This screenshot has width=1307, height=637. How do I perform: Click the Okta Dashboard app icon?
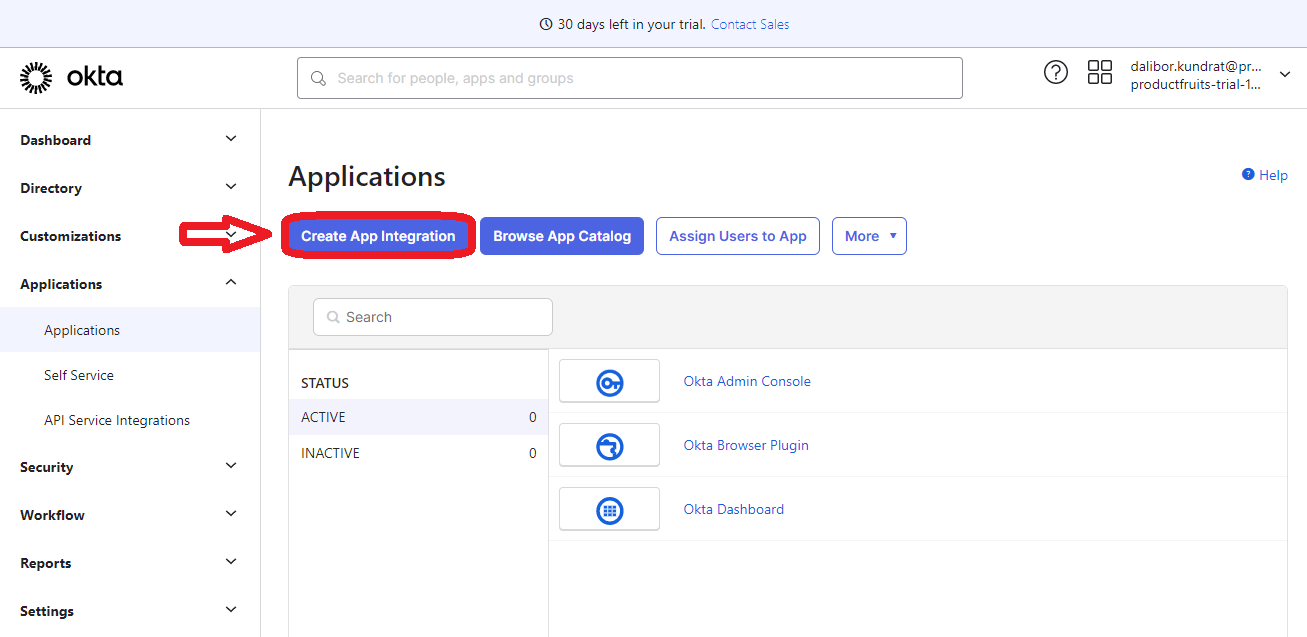pos(609,509)
